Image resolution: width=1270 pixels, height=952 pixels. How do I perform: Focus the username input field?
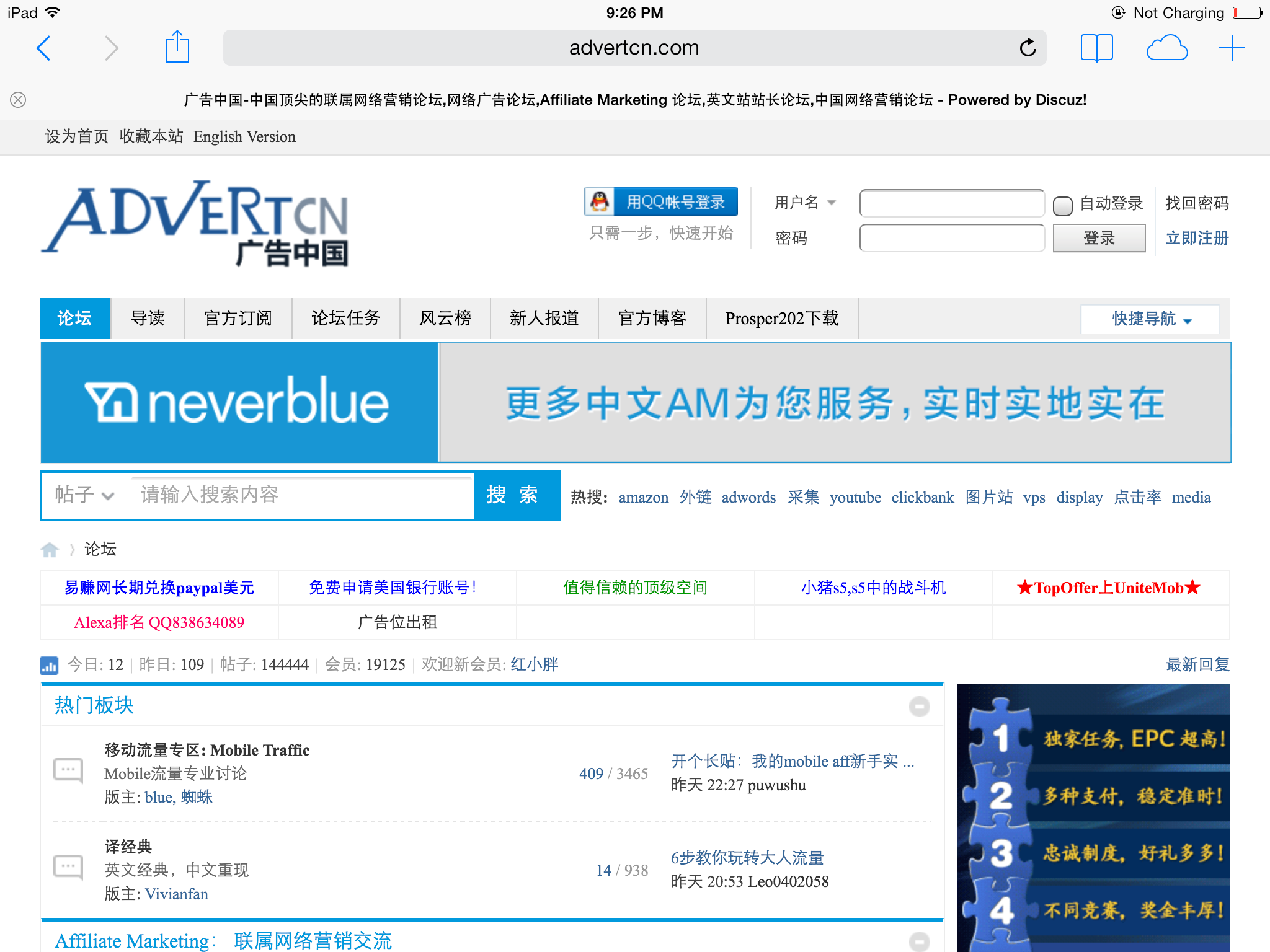pos(952,203)
